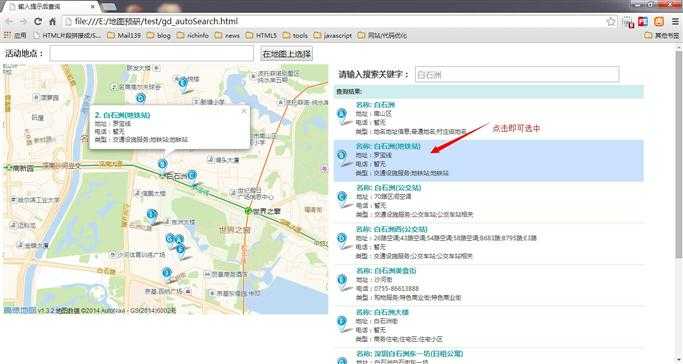683x364 pixels.
Task: Reload the gd_autoSearch.html page
Action: 38,21
